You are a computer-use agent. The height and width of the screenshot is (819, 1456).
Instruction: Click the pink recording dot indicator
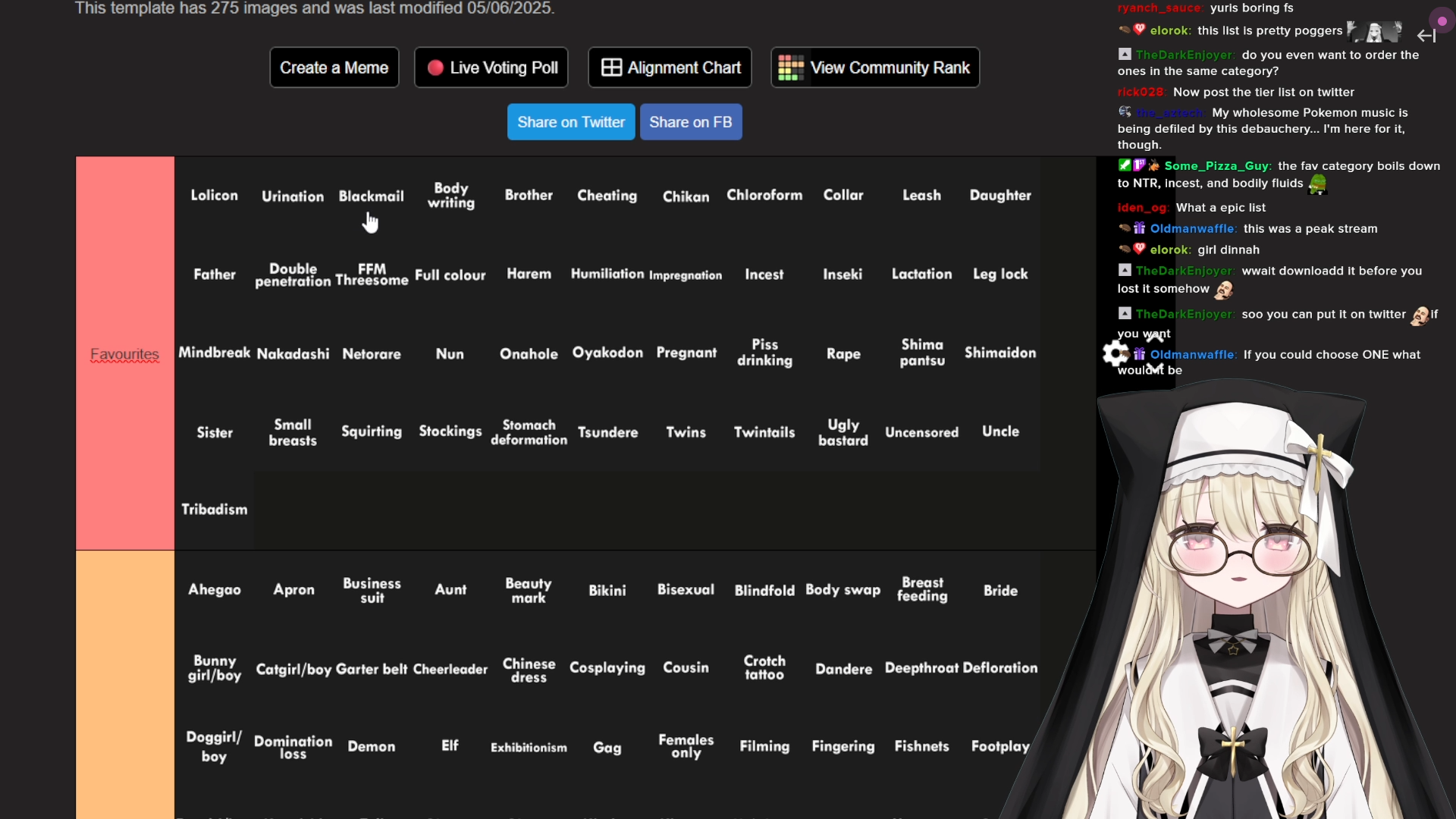click(x=1442, y=21)
